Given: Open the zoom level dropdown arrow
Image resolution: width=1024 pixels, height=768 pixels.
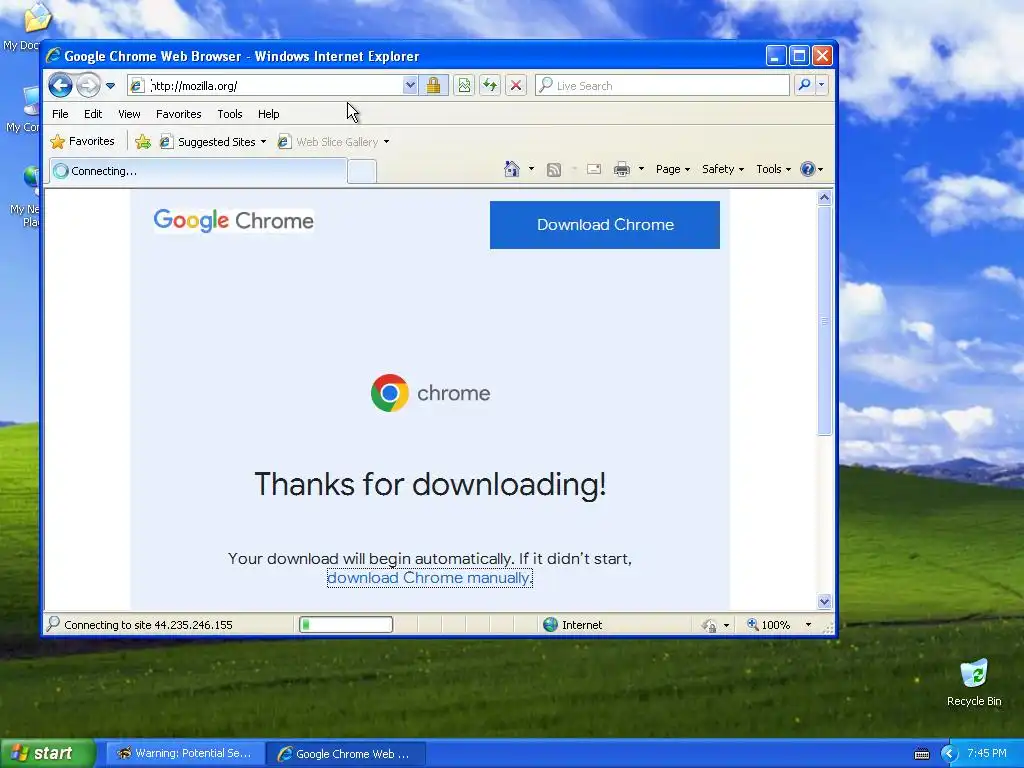Looking at the screenshot, I should (808, 625).
